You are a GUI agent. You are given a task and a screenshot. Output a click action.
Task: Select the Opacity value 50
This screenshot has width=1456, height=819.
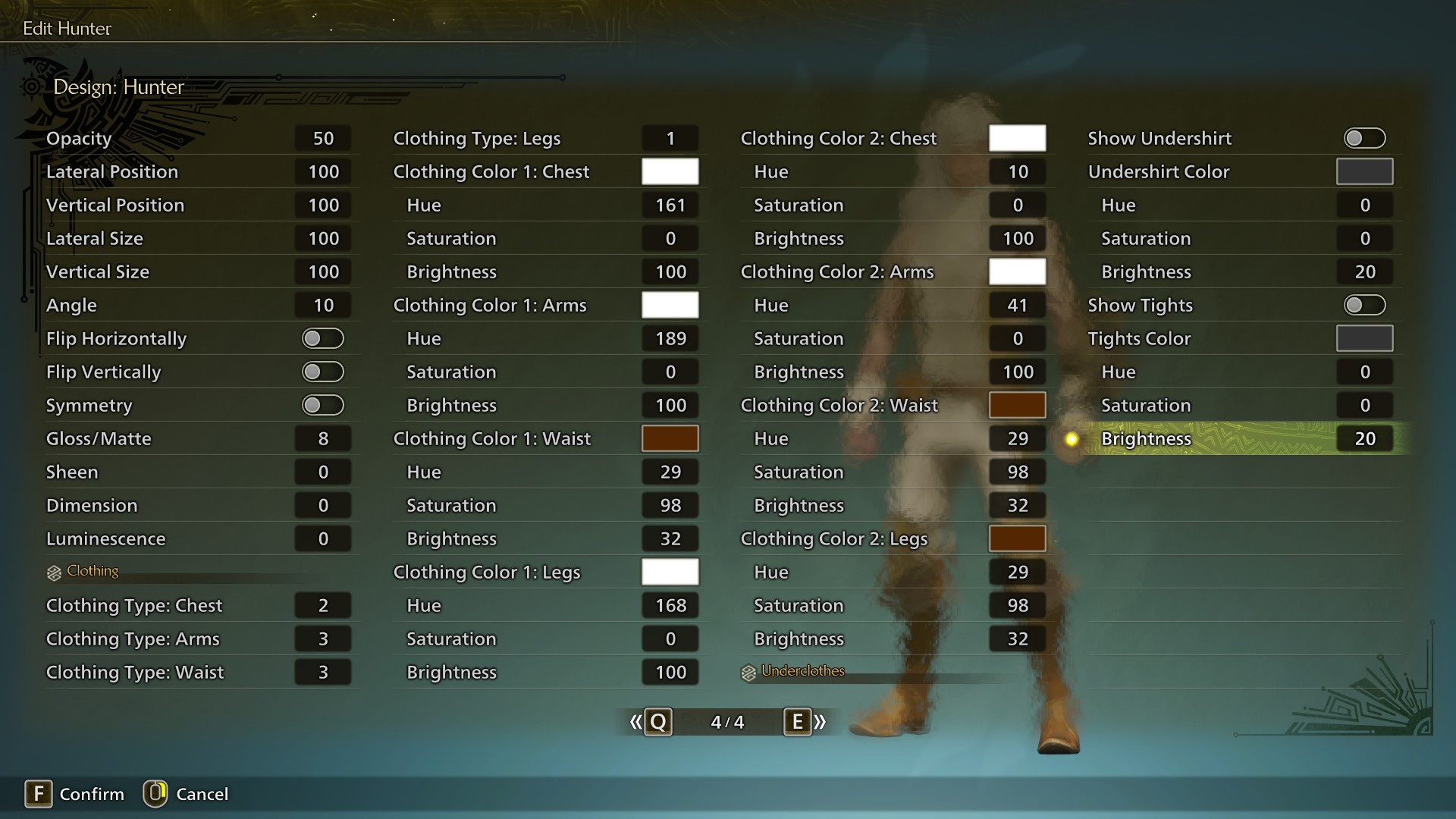(323, 138)
